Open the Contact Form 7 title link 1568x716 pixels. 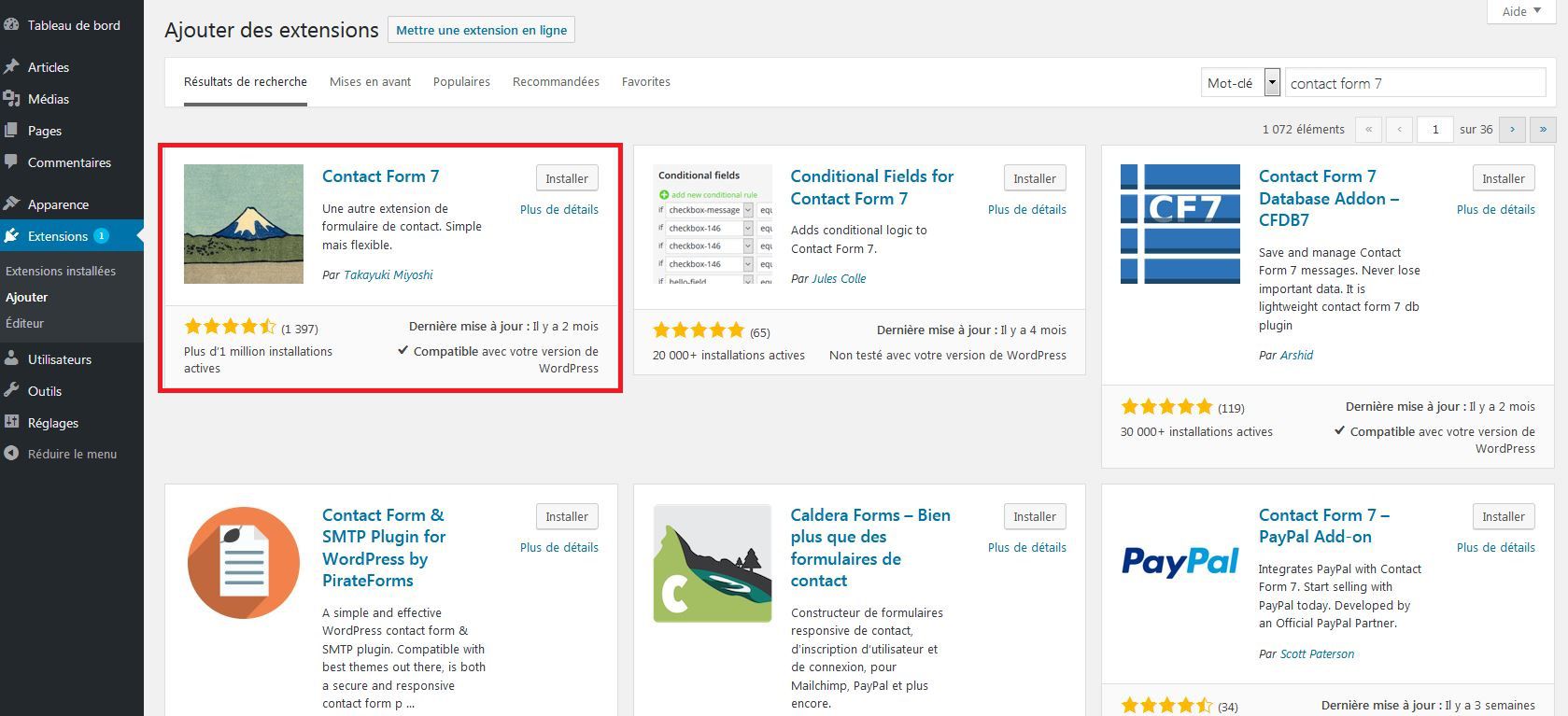(380, 176)
